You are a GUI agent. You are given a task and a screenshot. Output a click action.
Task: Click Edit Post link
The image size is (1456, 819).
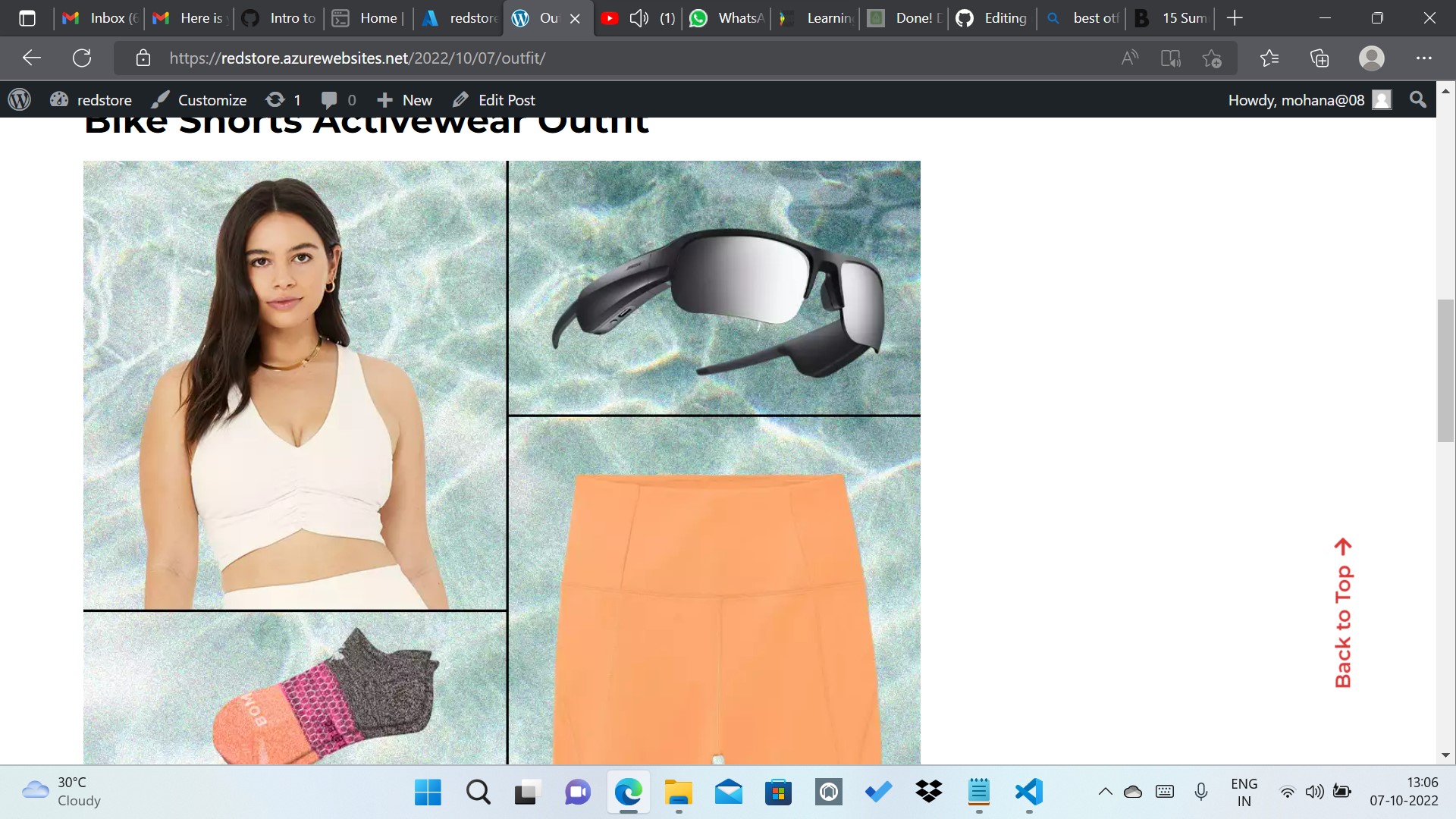[x=494, y=100]
